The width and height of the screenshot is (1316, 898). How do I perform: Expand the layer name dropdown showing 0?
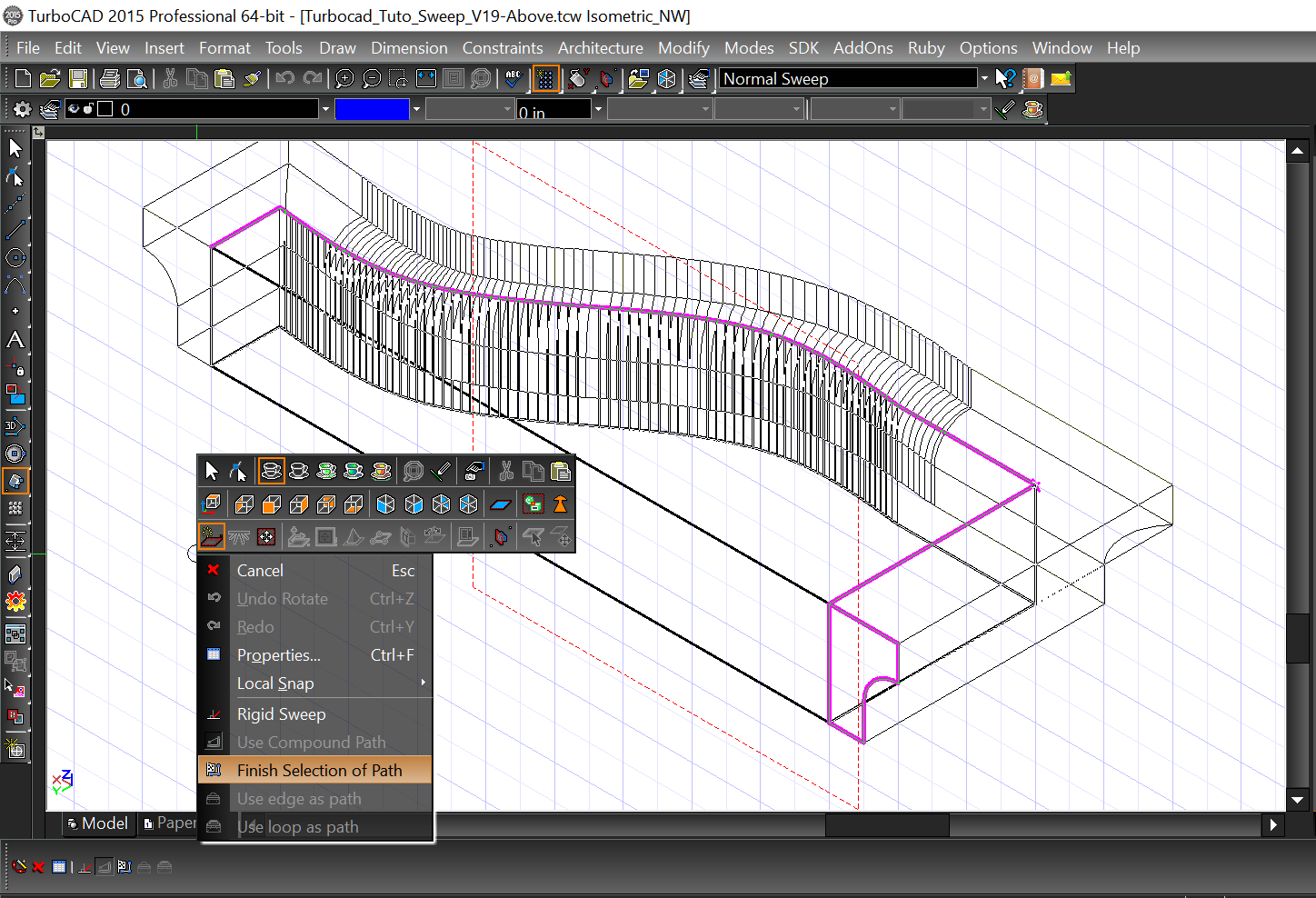point(324,108)
